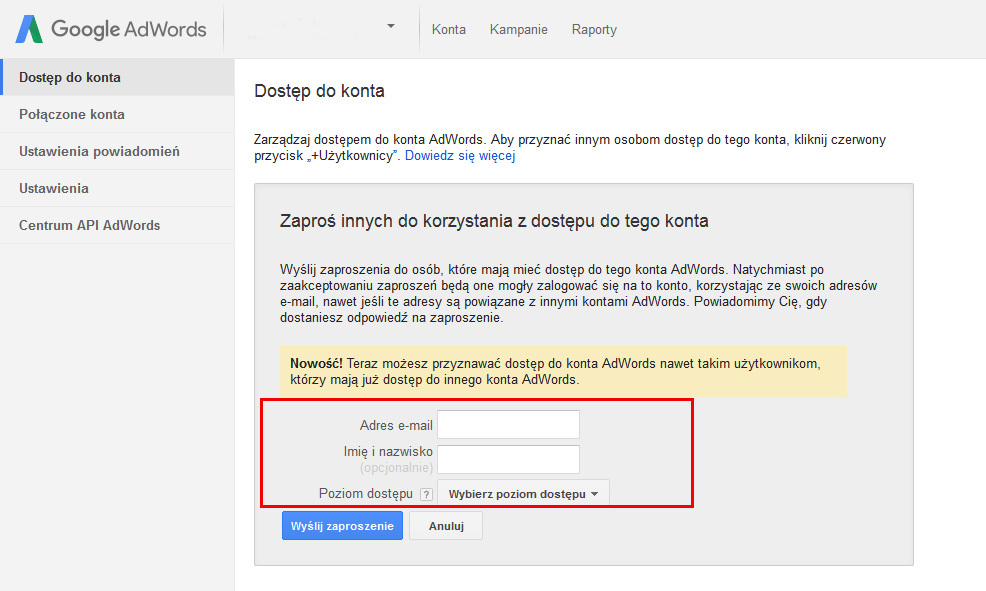
Task: Open Centrum API AdWords
Action: (117, 225)
